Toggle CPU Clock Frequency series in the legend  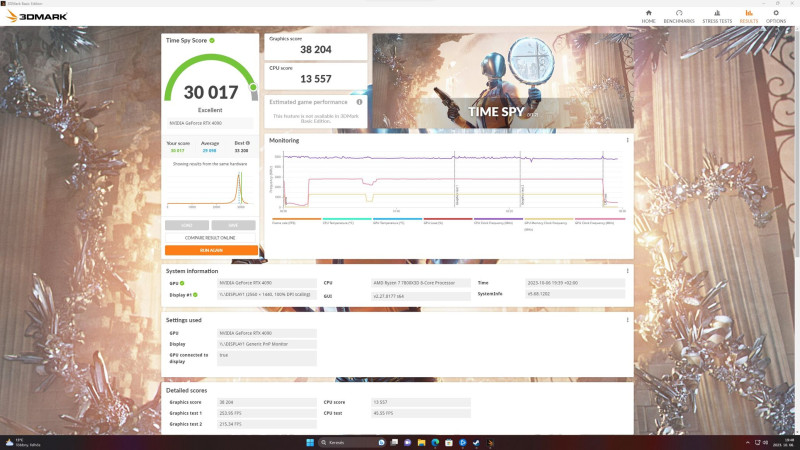click(498, 221)
